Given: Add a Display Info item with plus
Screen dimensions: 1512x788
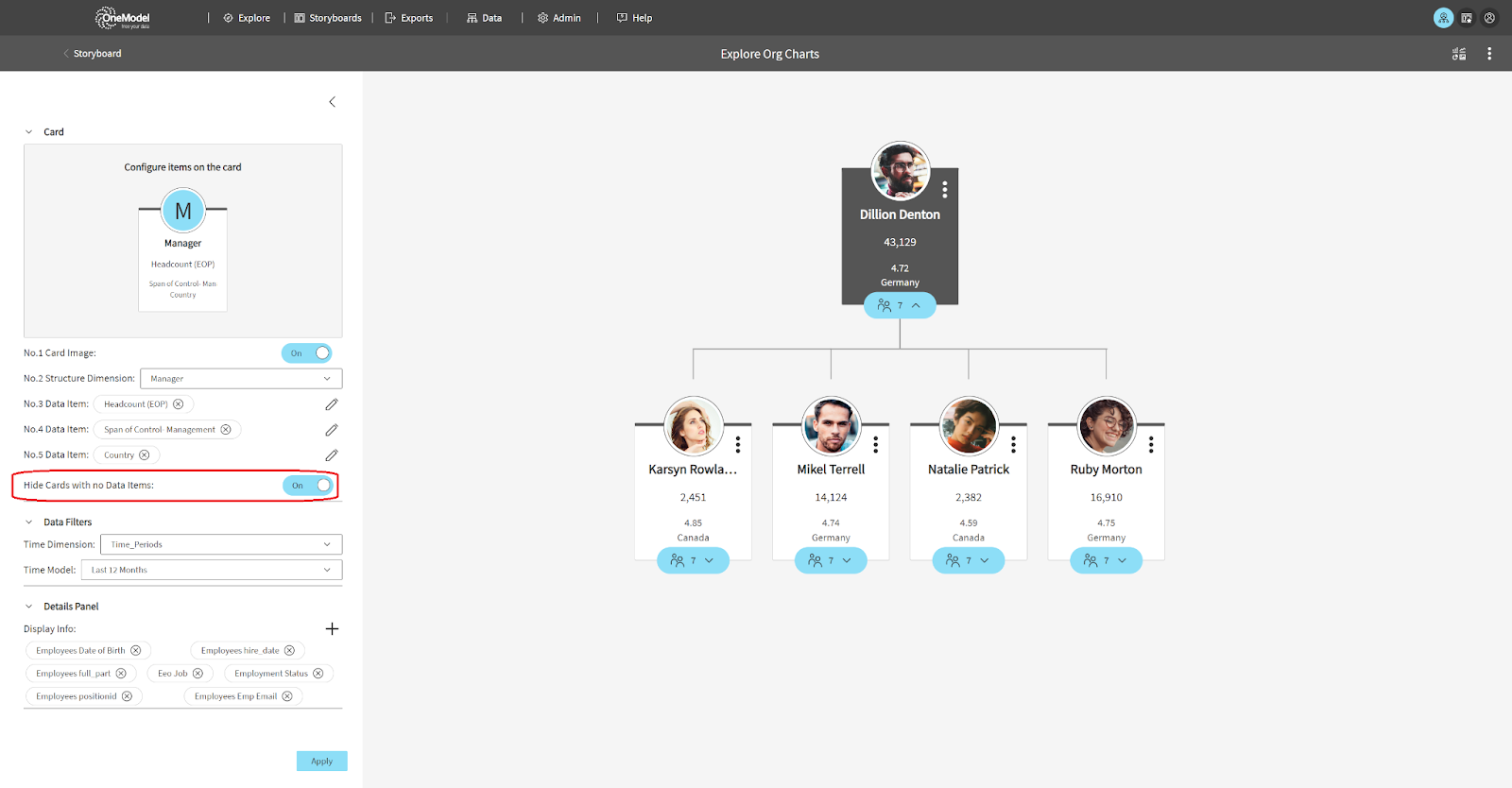Looking at the screenshot, I should tap(332, 629).
